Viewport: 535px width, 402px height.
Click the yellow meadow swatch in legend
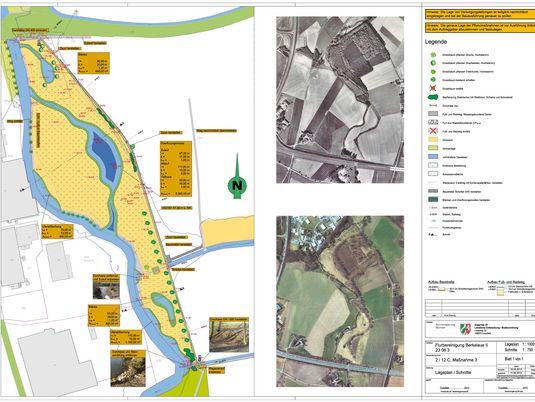[433, 140]
